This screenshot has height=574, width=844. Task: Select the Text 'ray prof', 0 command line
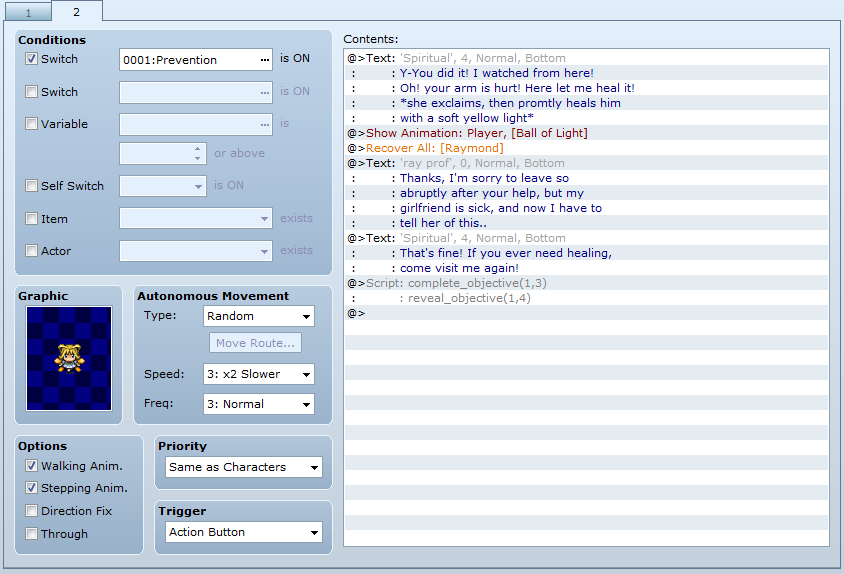click(586, 163)
